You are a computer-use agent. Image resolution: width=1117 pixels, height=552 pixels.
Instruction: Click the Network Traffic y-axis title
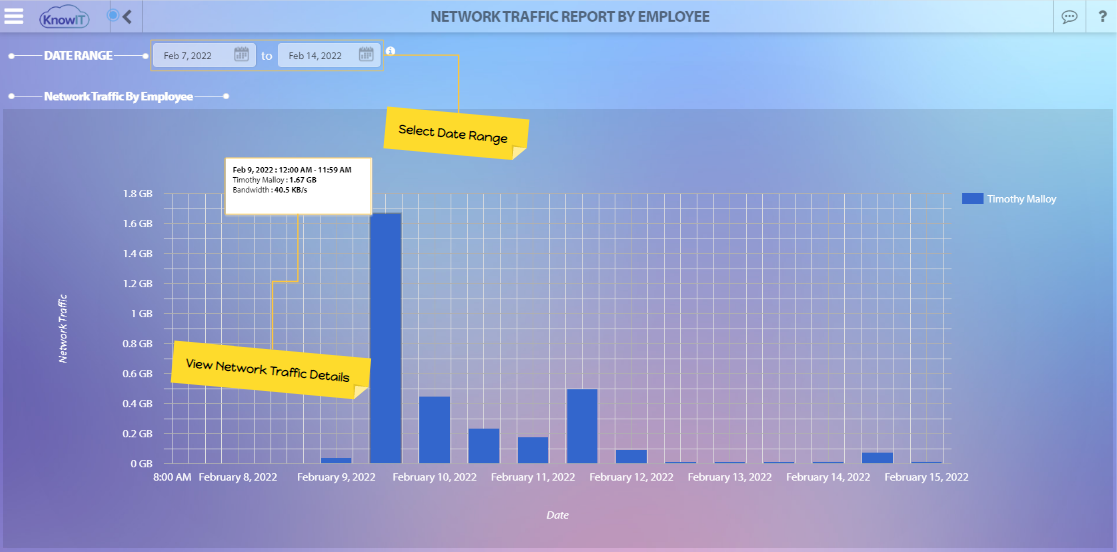[x=63, y=328]
